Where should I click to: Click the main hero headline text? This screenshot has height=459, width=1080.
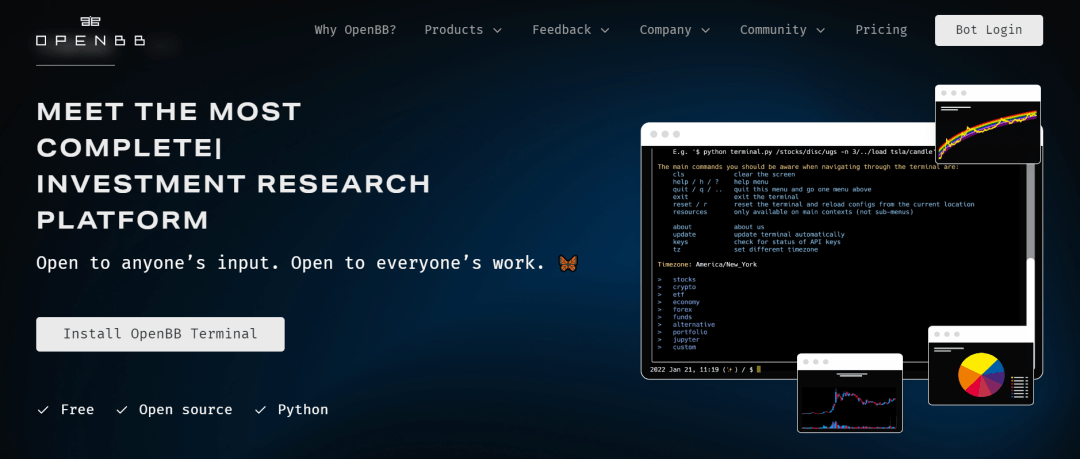point(233,166)
